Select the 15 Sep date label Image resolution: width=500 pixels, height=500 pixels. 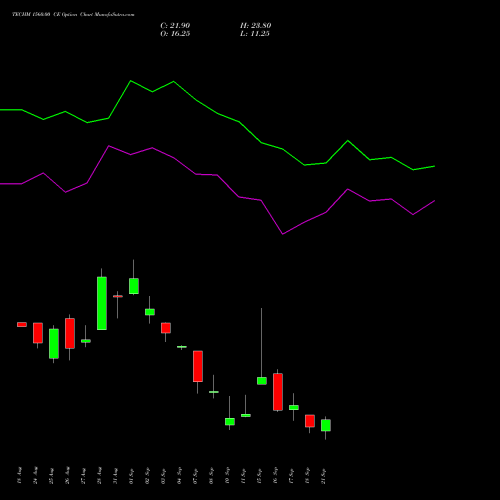259,476
